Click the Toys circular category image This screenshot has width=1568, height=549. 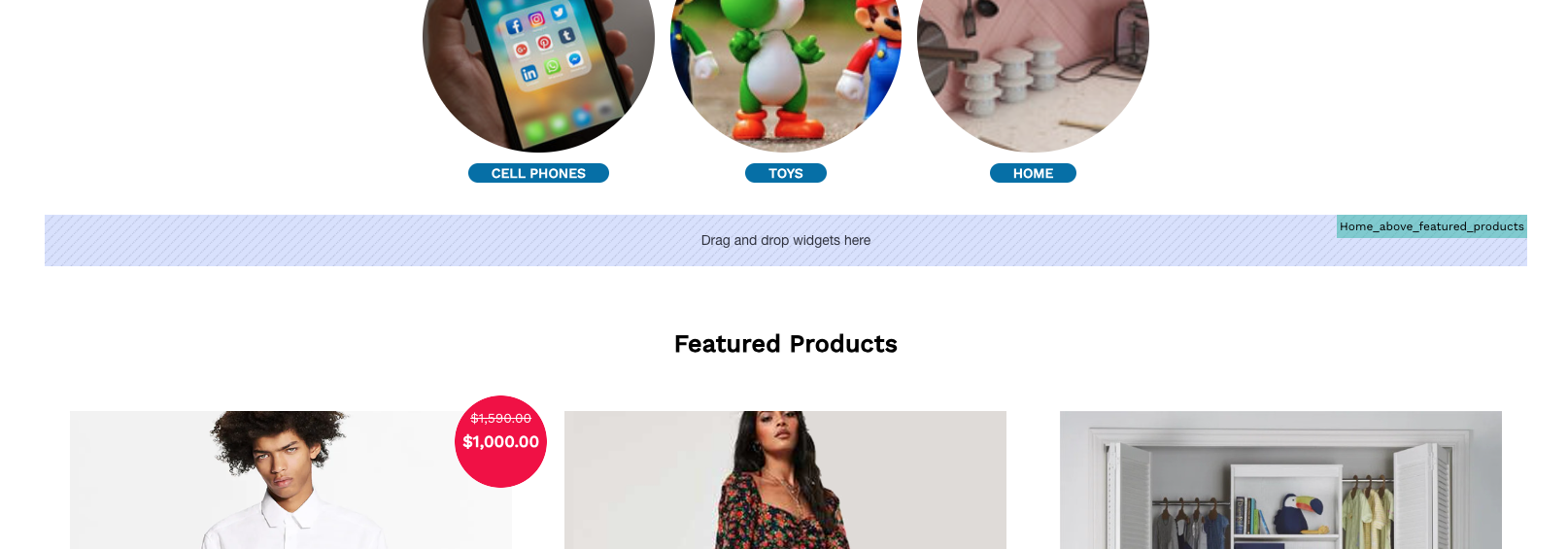(786, 68)
